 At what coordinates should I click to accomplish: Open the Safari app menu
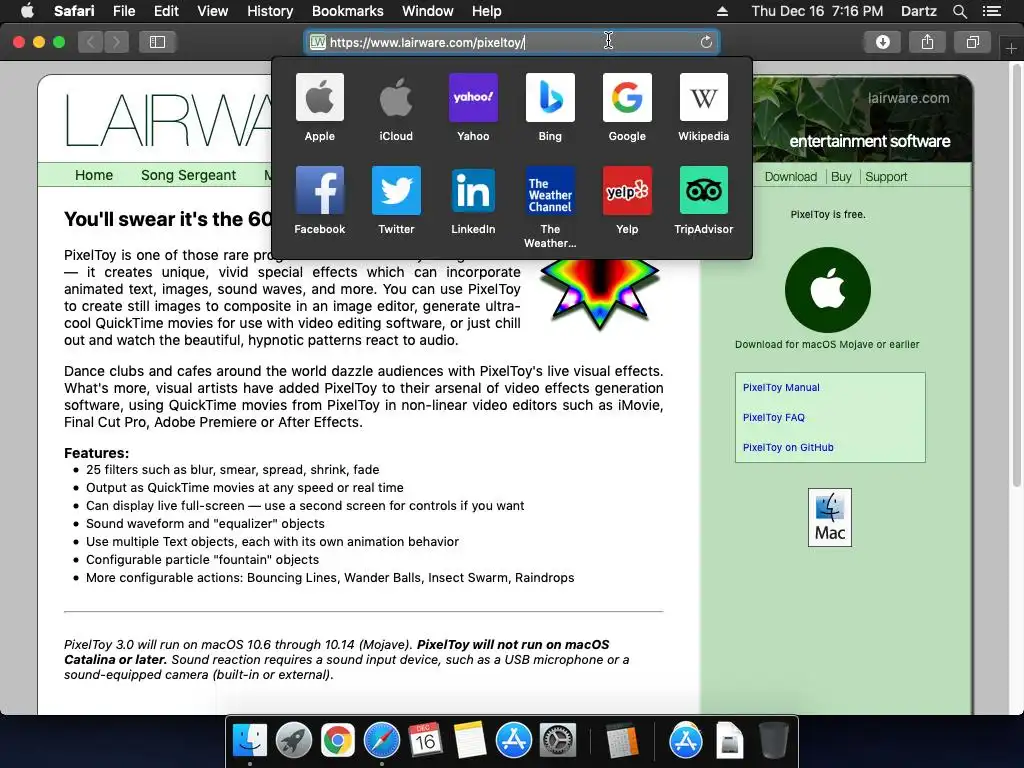[x=74, y=11]
